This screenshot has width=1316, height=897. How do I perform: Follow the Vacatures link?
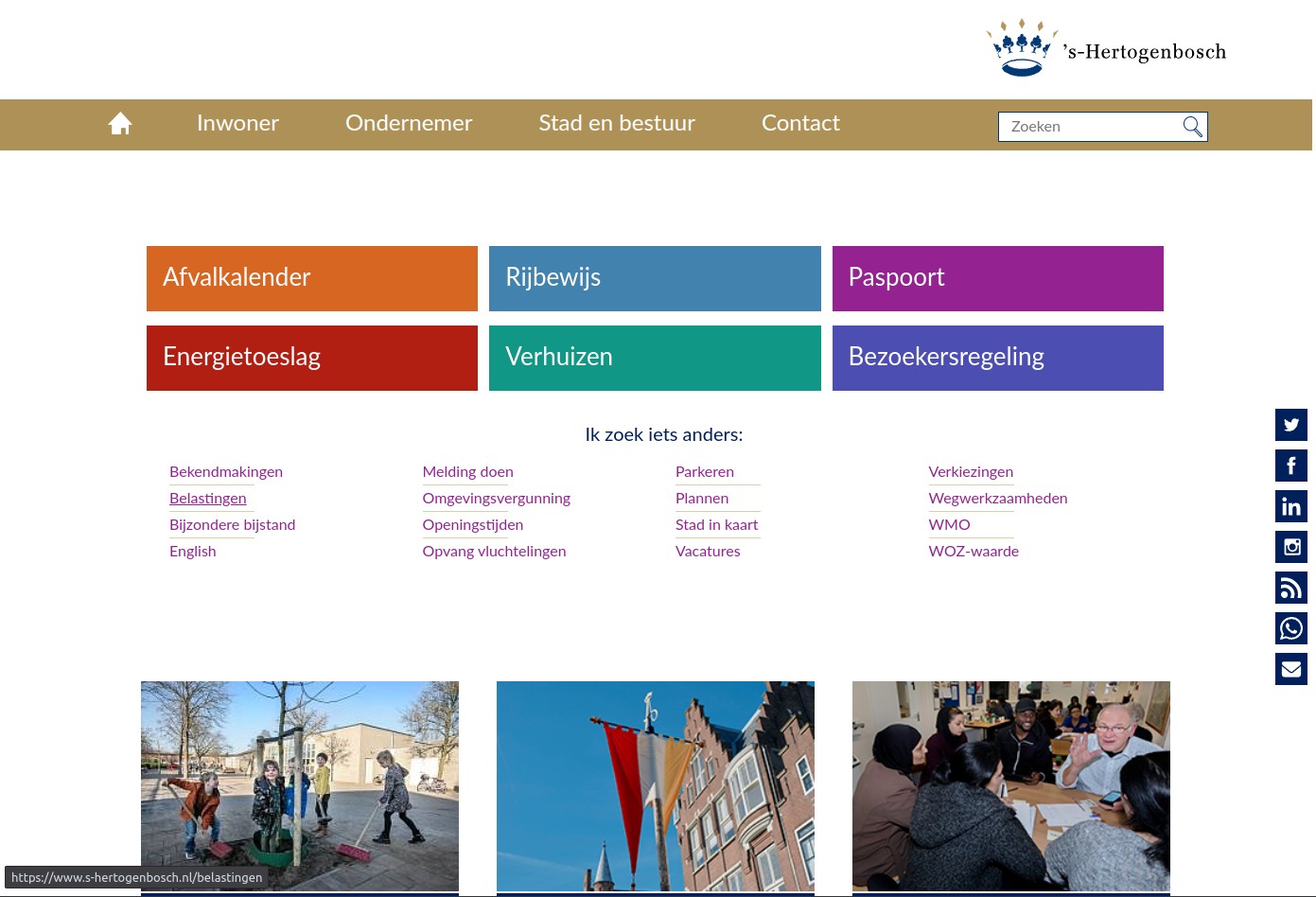coord(708,551)
